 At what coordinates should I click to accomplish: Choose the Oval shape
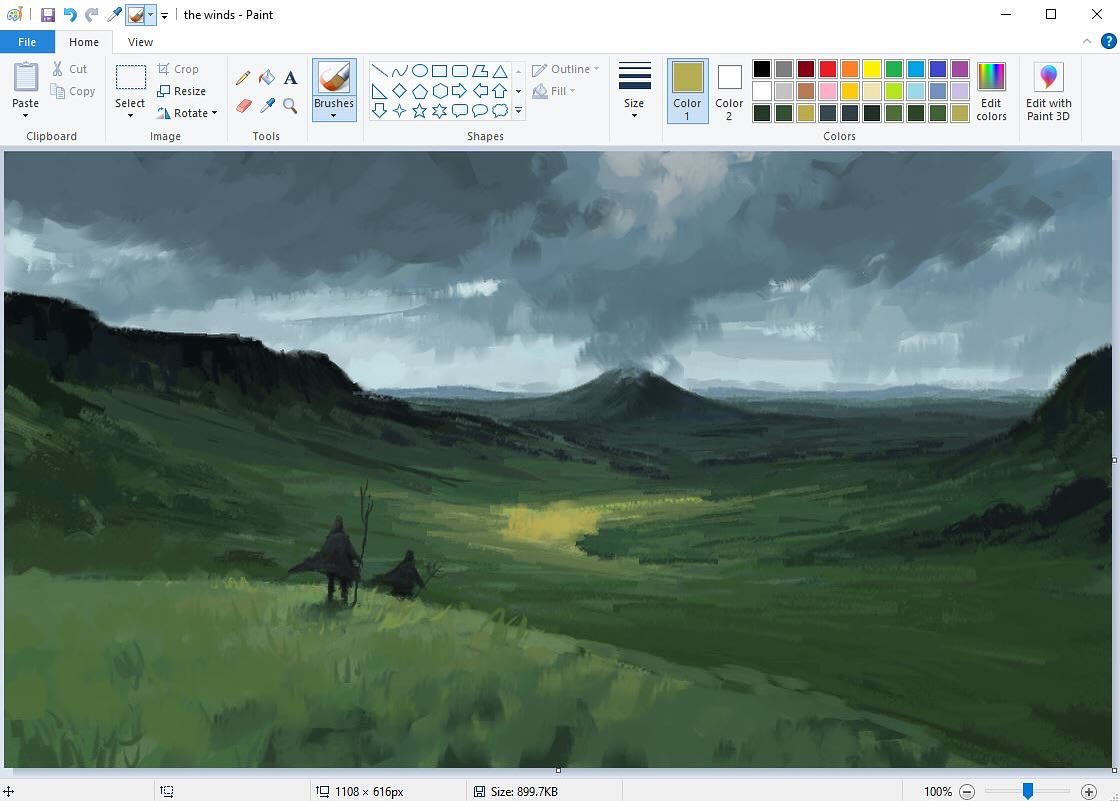(x=420, y=71)
